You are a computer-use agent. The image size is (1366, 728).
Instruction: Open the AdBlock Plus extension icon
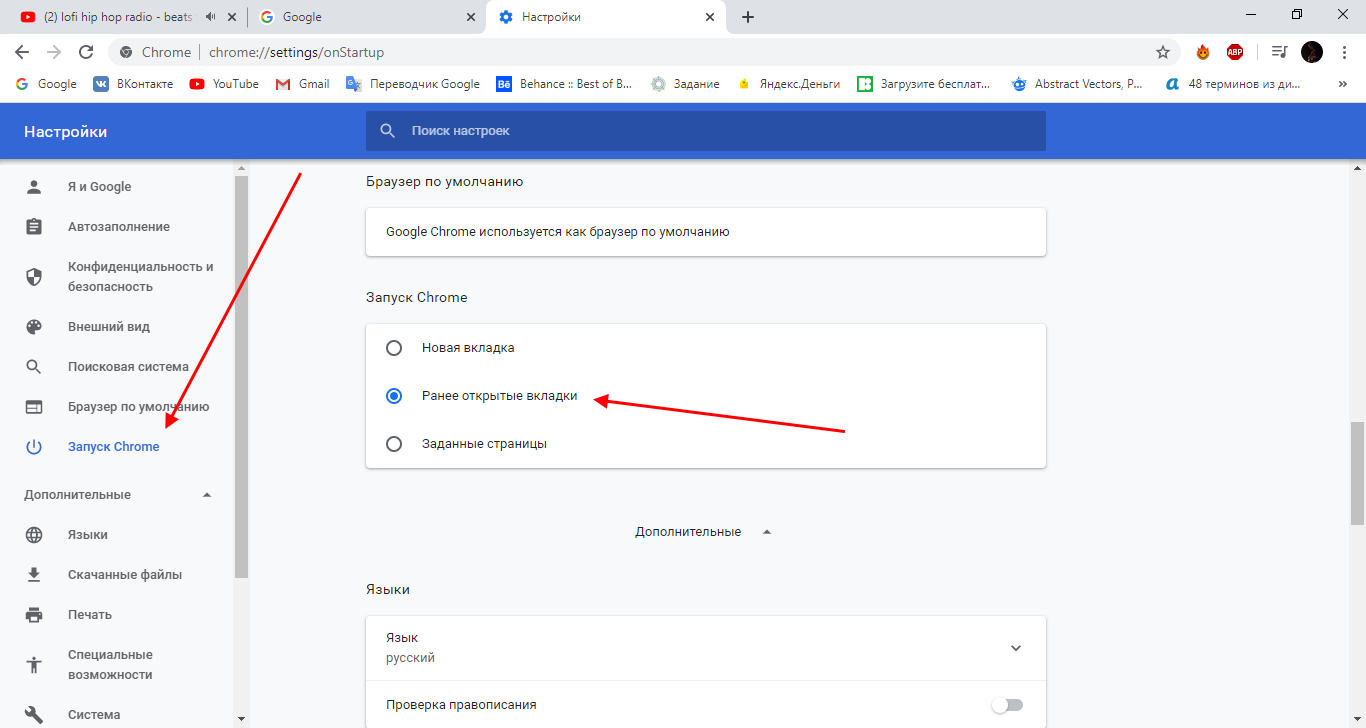[x=1235, y=52]
